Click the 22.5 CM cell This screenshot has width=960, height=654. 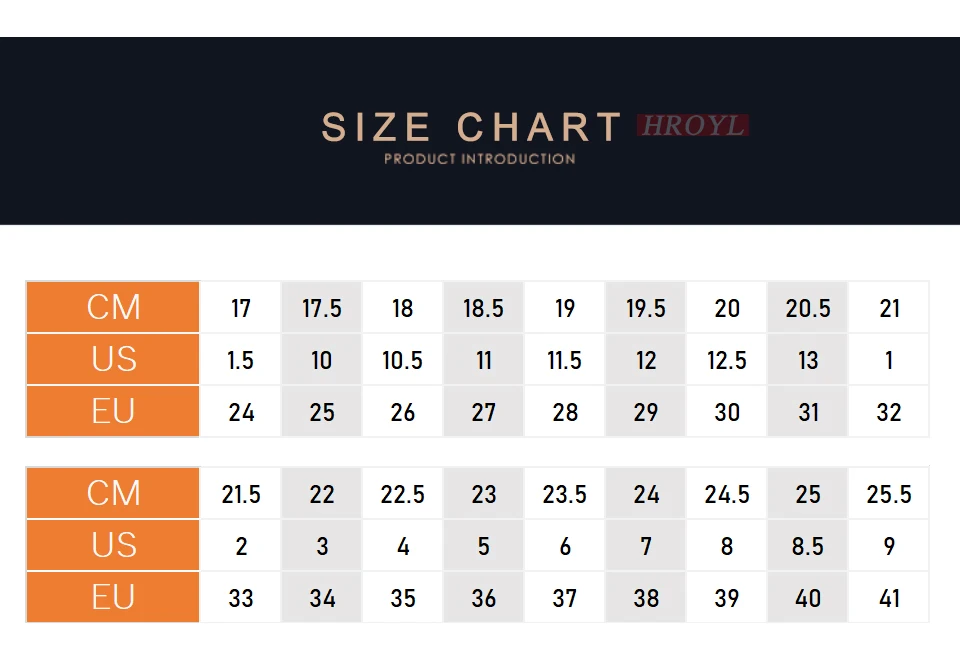[x=402, y=494]
